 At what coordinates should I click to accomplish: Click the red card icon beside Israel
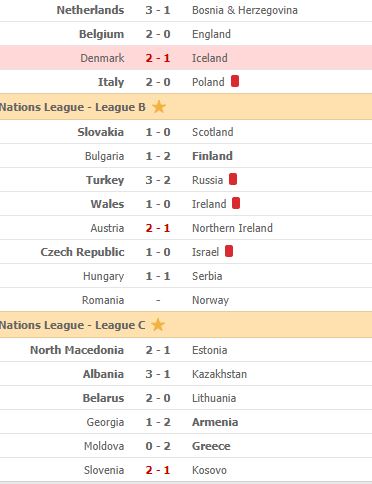229,251
